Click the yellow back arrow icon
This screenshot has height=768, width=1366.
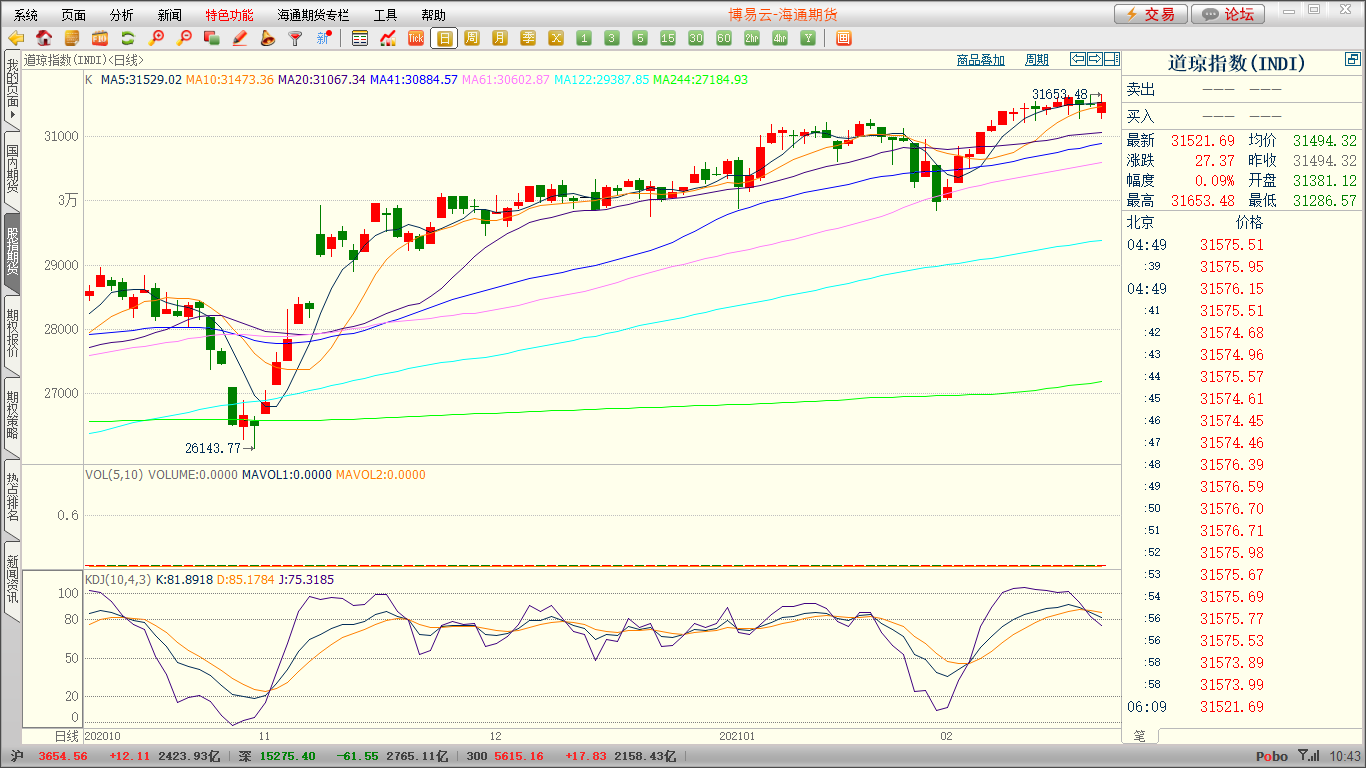point(16,38)
